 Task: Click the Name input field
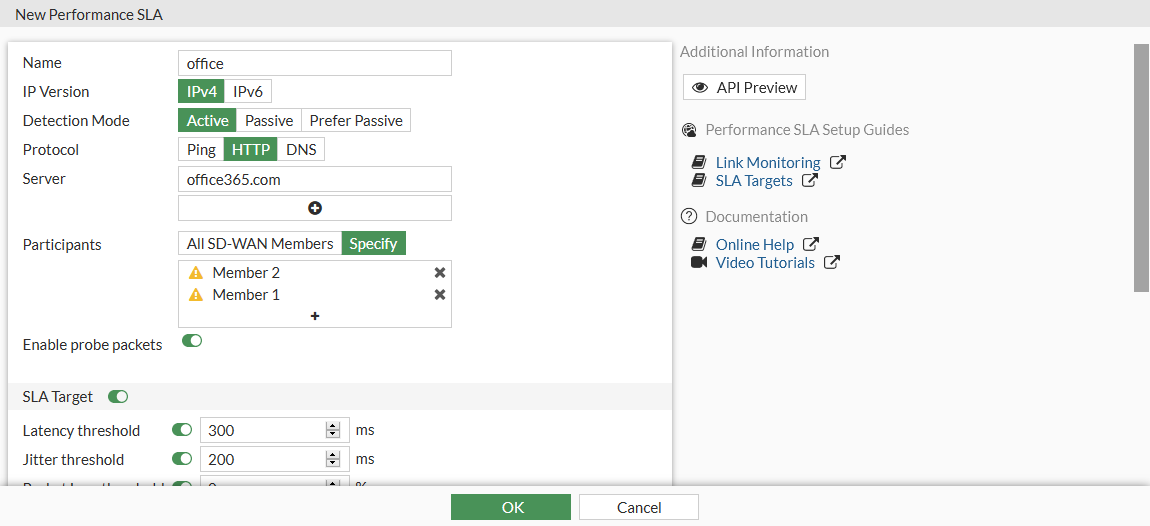tap(314, 64)
